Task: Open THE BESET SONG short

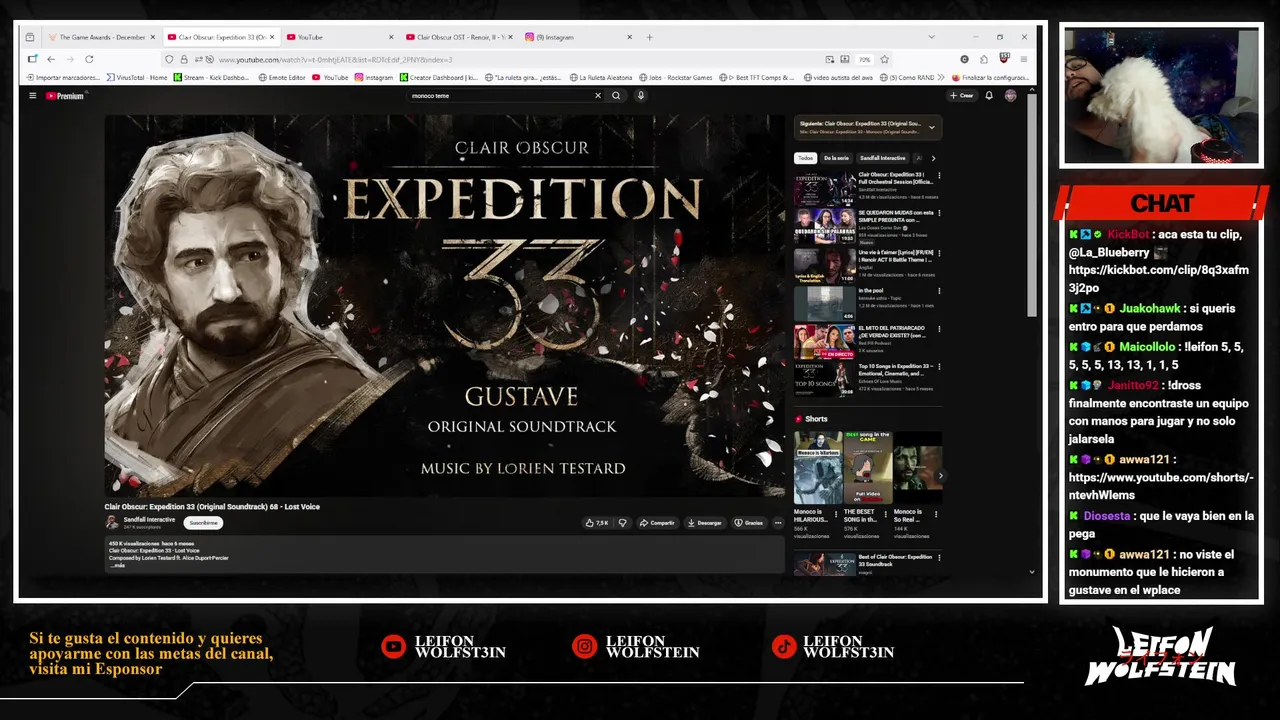Action: click(867, 468)
